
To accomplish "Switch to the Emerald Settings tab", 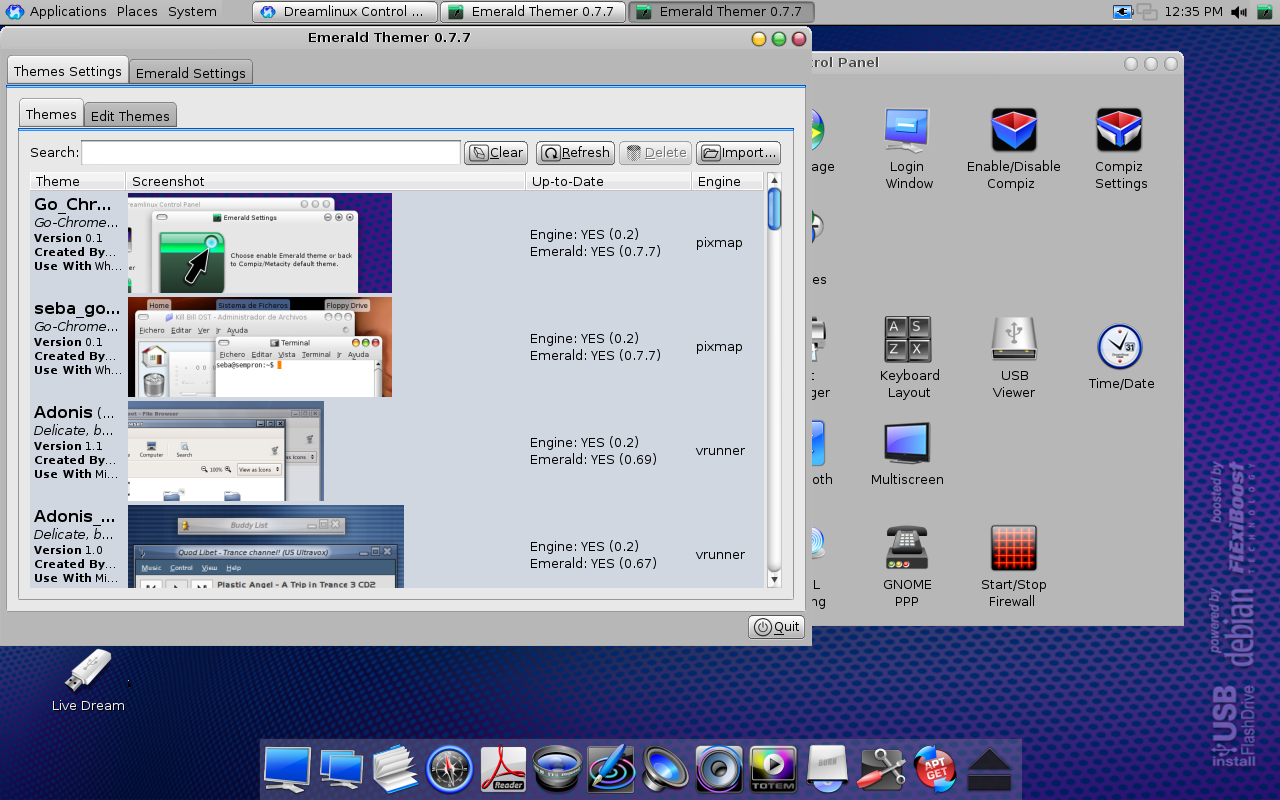I will tap(190, 72).
